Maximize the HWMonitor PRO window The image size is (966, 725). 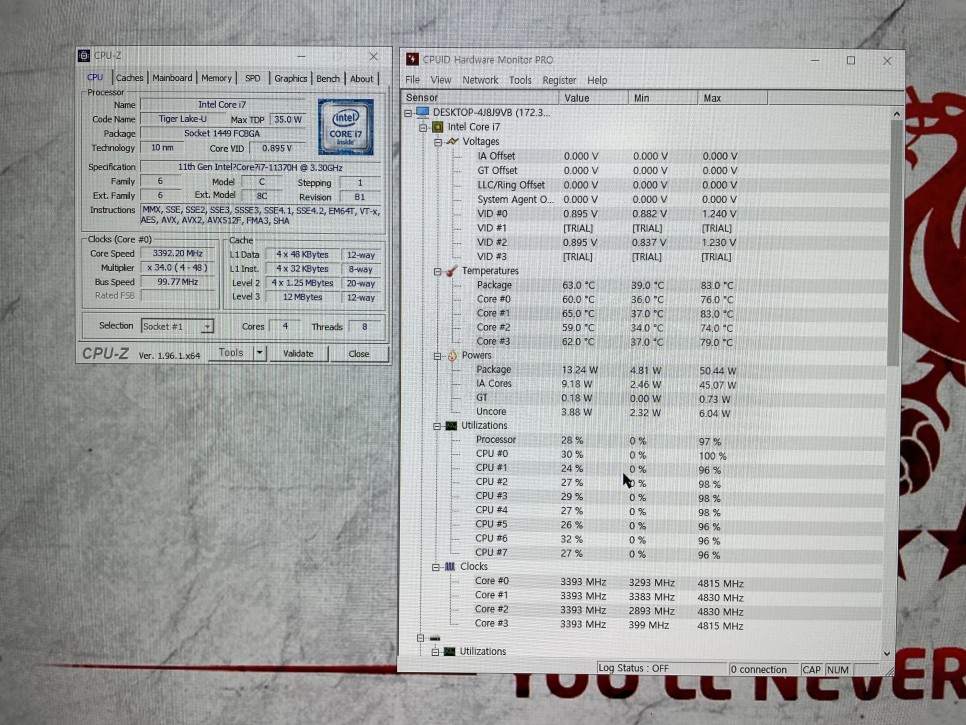pos(851,60)
